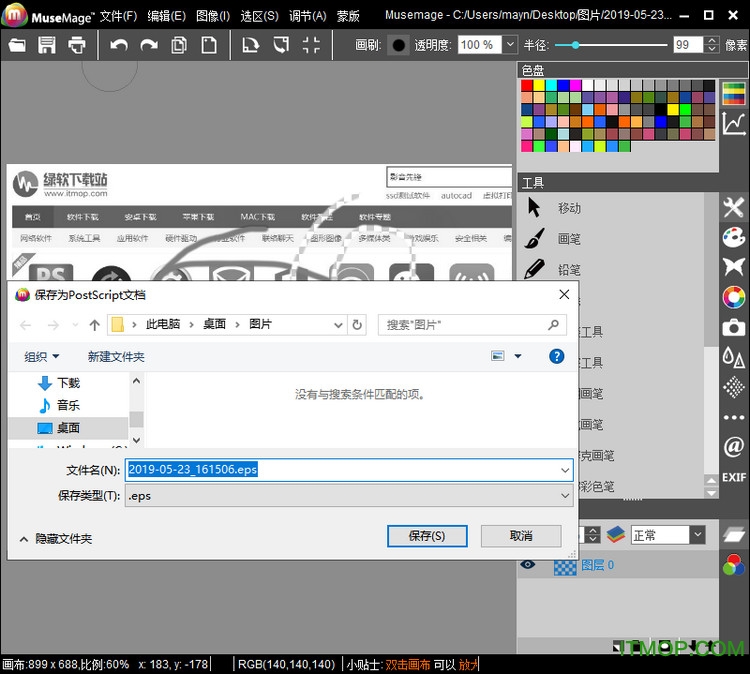The image size is (750, 674).
Task: Click the three dots more icon
Action: click(734, 418)
